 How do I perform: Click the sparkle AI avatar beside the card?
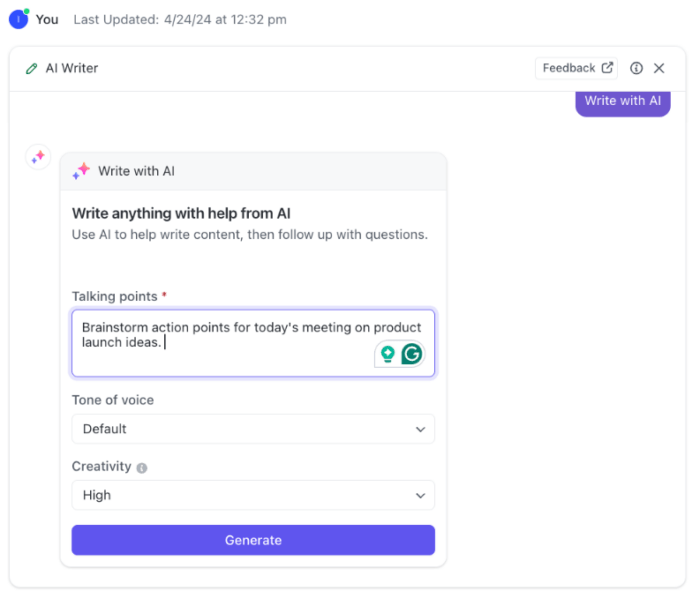(38, 157)
